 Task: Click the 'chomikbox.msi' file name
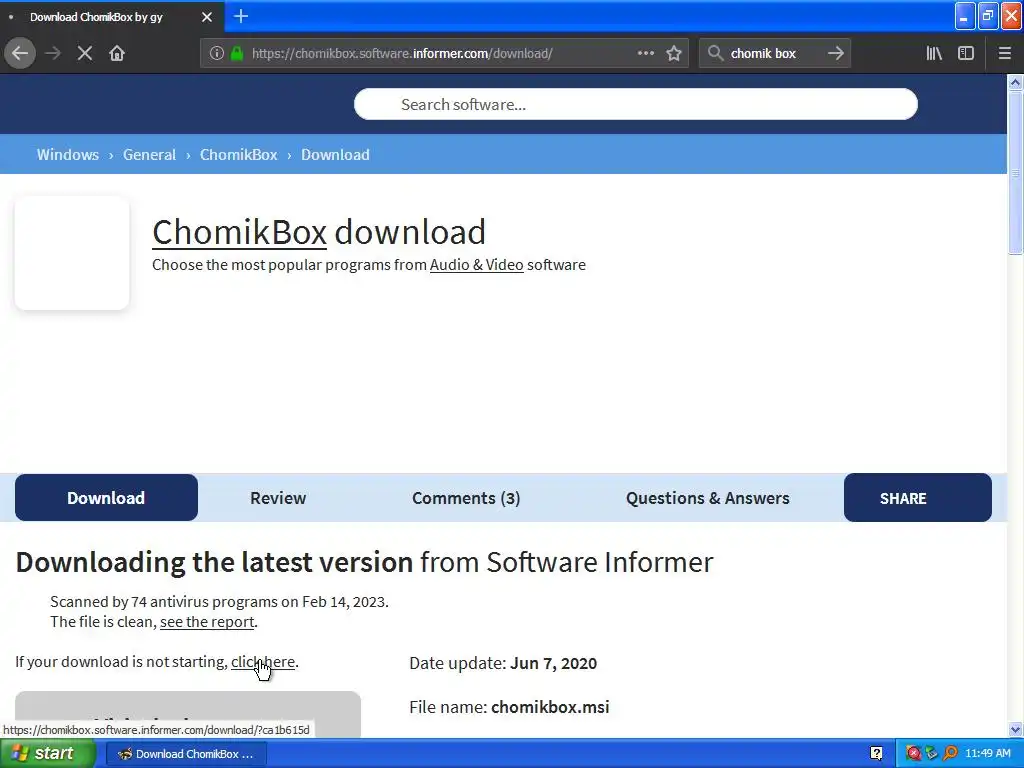click(x=550, y=707)
